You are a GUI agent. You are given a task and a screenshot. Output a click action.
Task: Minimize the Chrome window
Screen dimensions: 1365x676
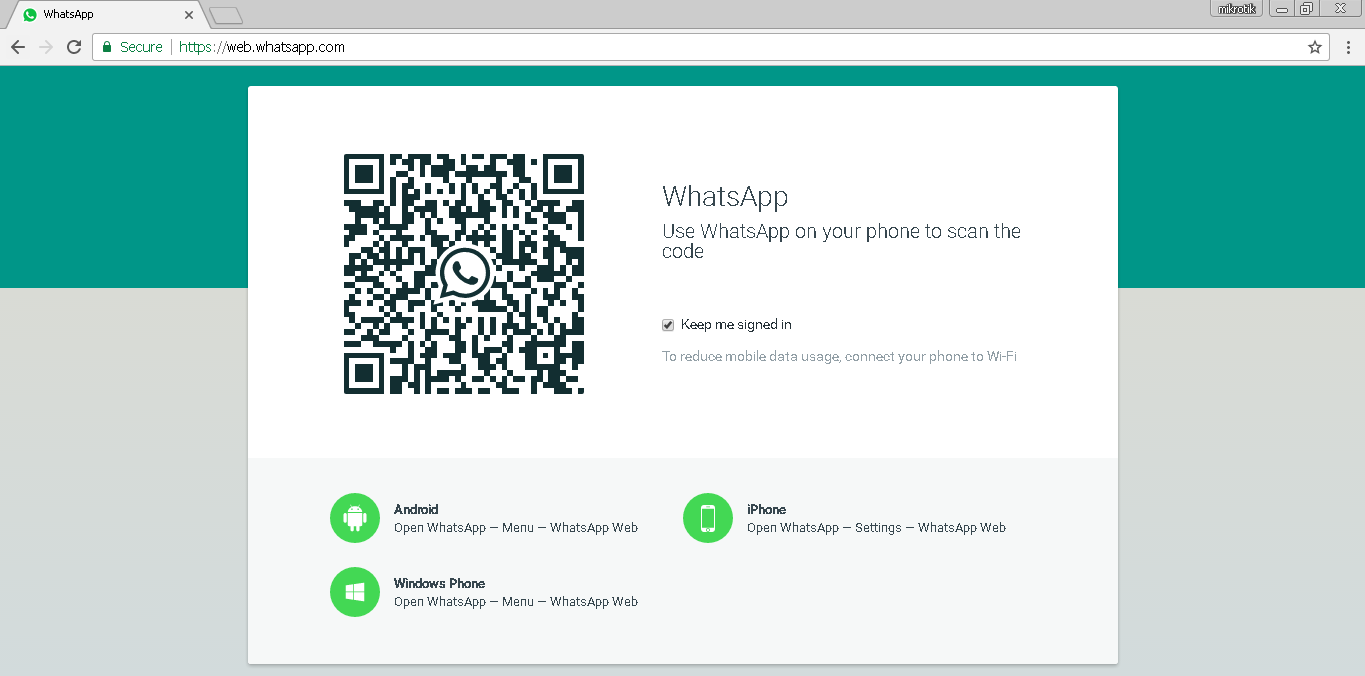point(1281,9)
